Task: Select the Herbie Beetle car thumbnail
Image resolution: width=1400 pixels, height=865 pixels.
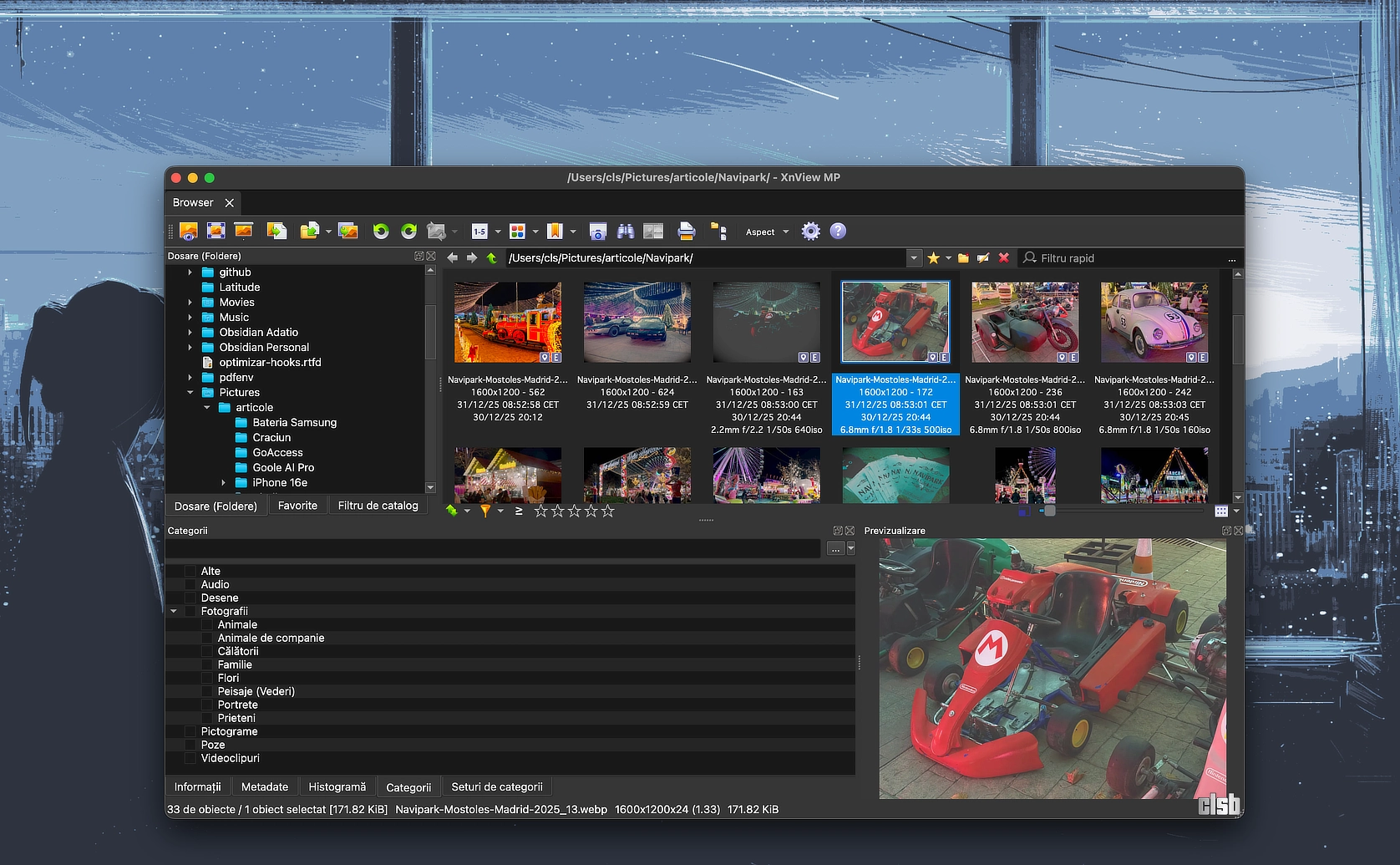Action: [x=1154, y=323]
